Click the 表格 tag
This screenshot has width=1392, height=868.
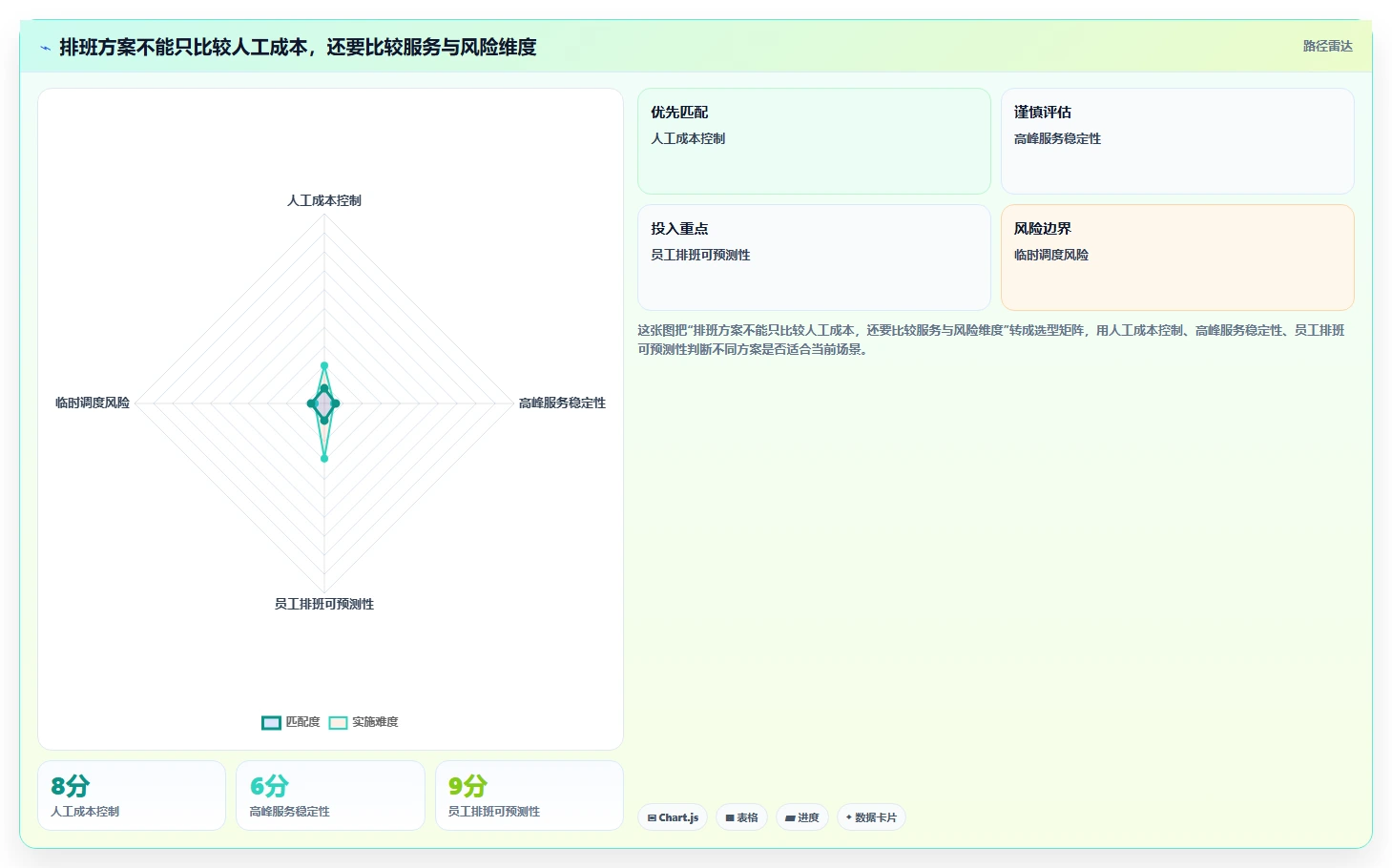click(741, 817)
